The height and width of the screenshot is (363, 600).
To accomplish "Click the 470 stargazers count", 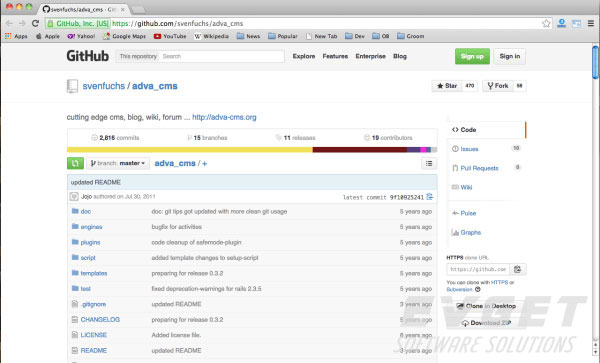I will pyautogui.click(x=470, y=86).
